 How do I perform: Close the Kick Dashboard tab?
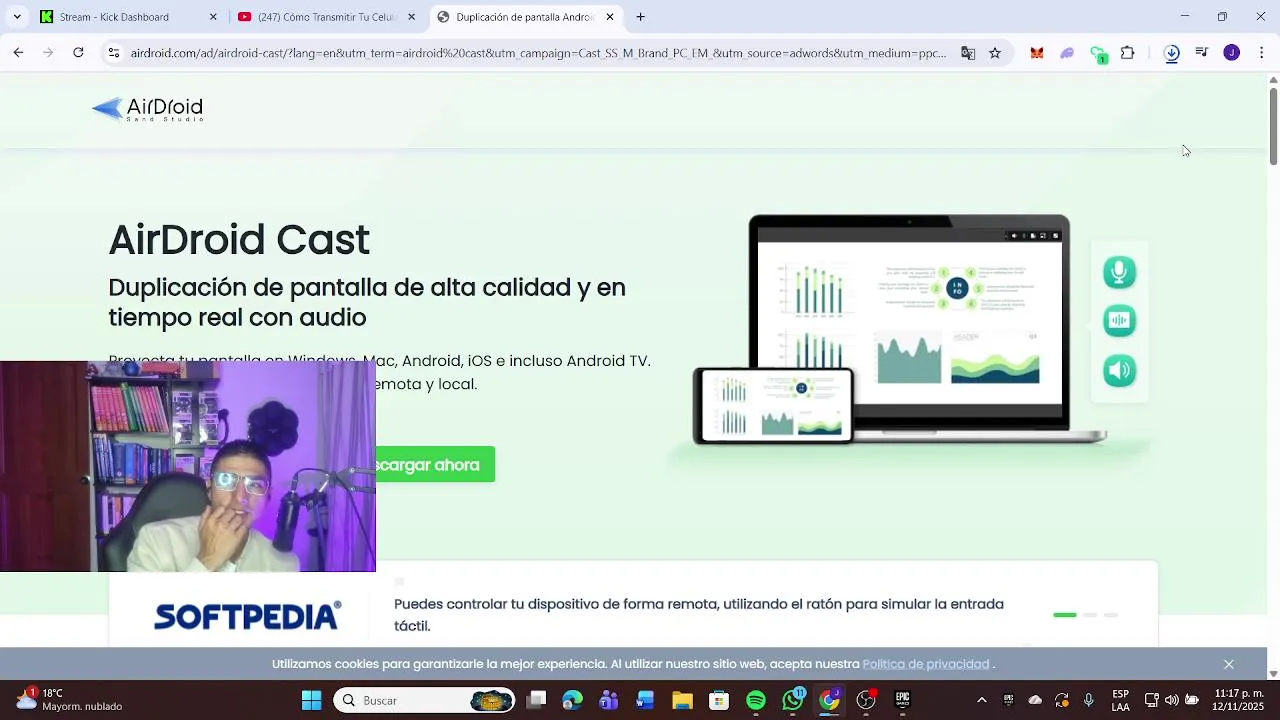pyautogui.click(x=213, y=17)
